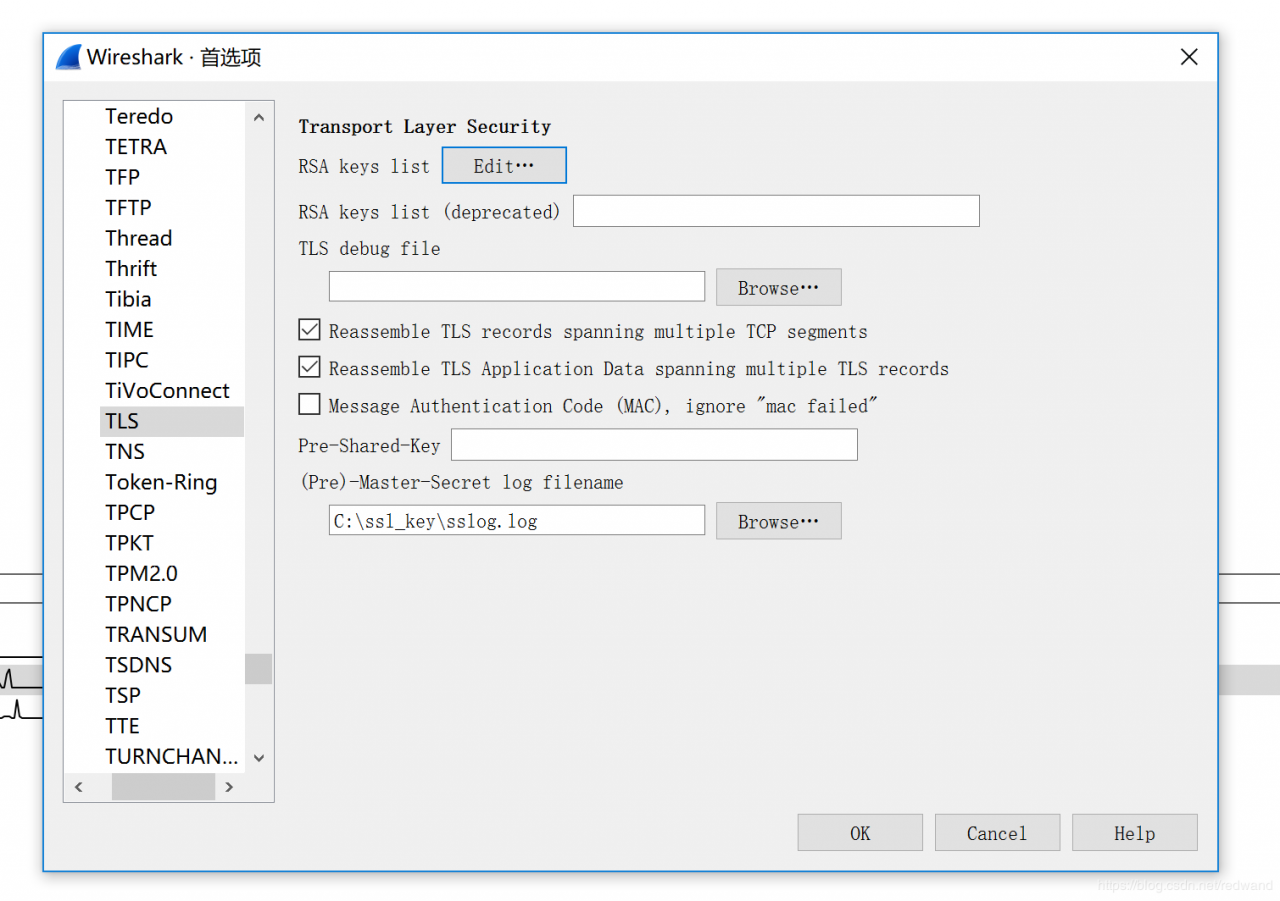
Task: Click protocol list scroll left arrow
Action: click(x=78, y=787)
